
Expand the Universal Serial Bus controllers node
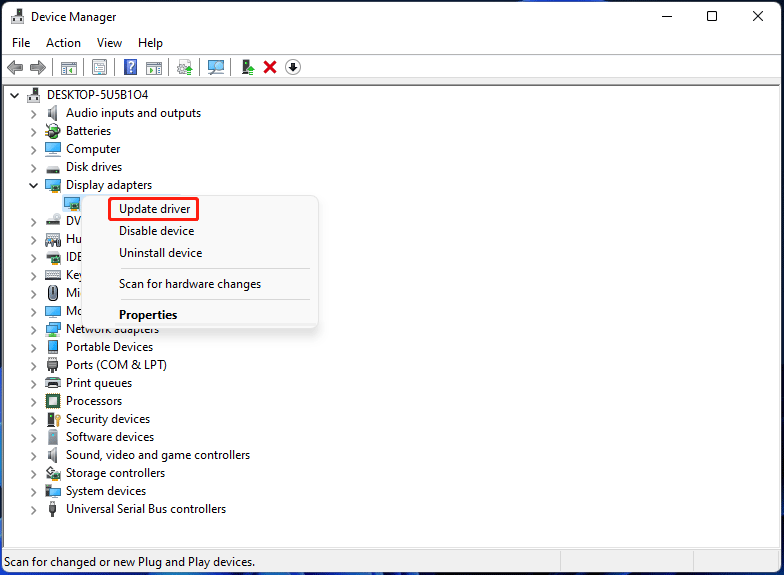[x=33, y=509]
